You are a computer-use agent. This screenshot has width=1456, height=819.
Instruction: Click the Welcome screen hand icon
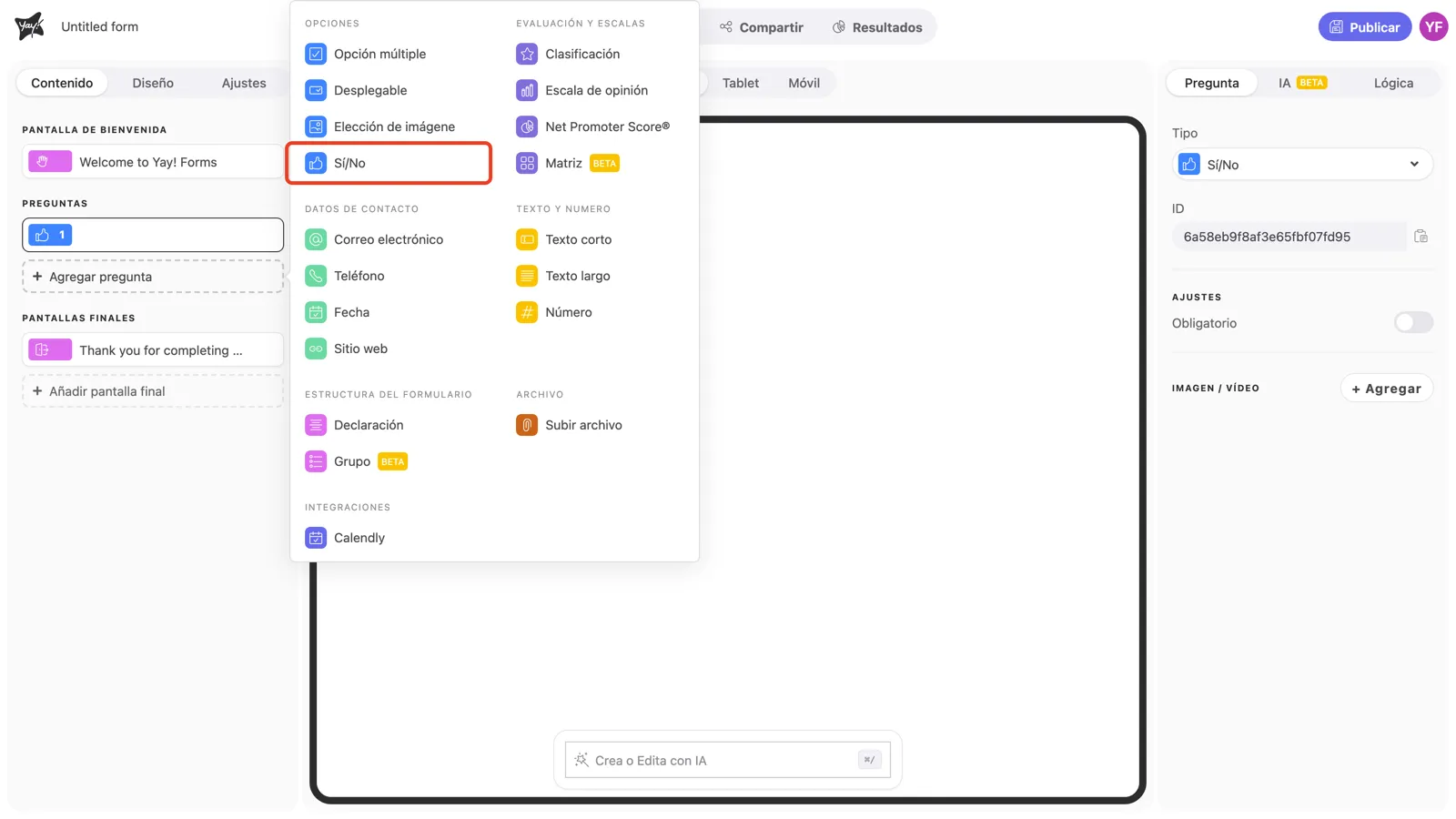pyautogui.click(x=50, y=162)
